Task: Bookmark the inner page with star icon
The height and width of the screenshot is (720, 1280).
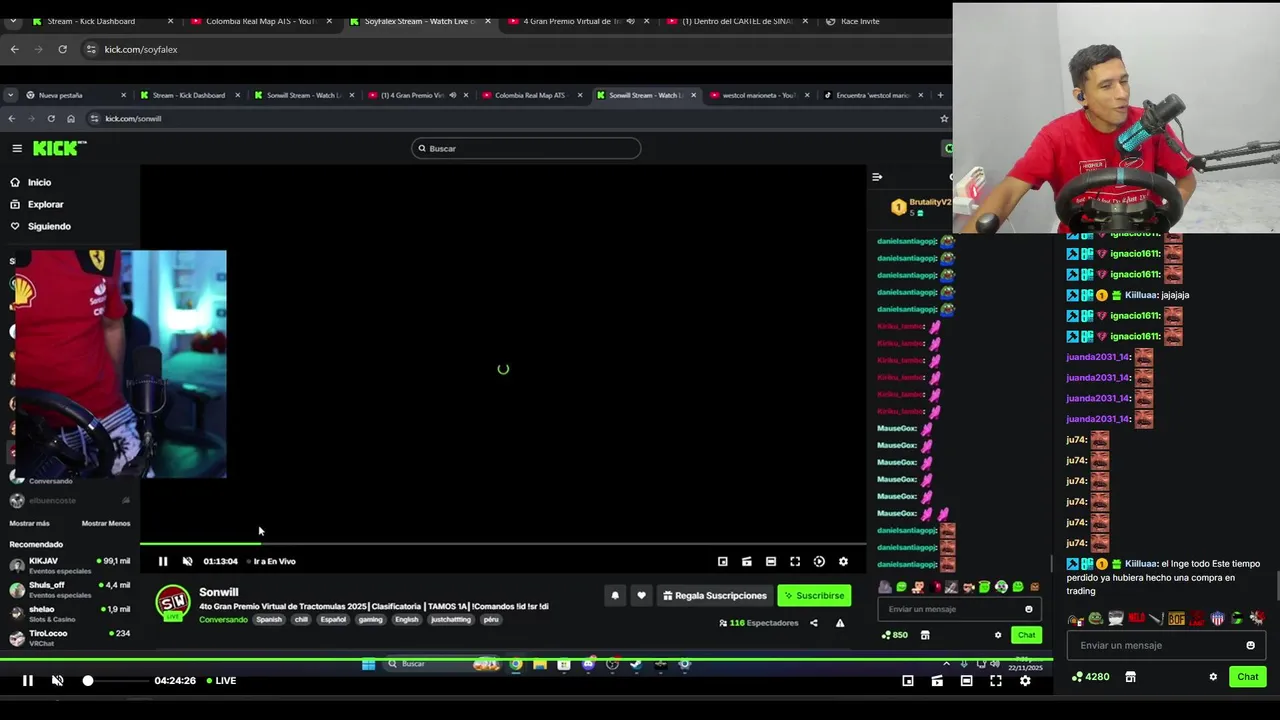Action: click(x=944, y=118)
